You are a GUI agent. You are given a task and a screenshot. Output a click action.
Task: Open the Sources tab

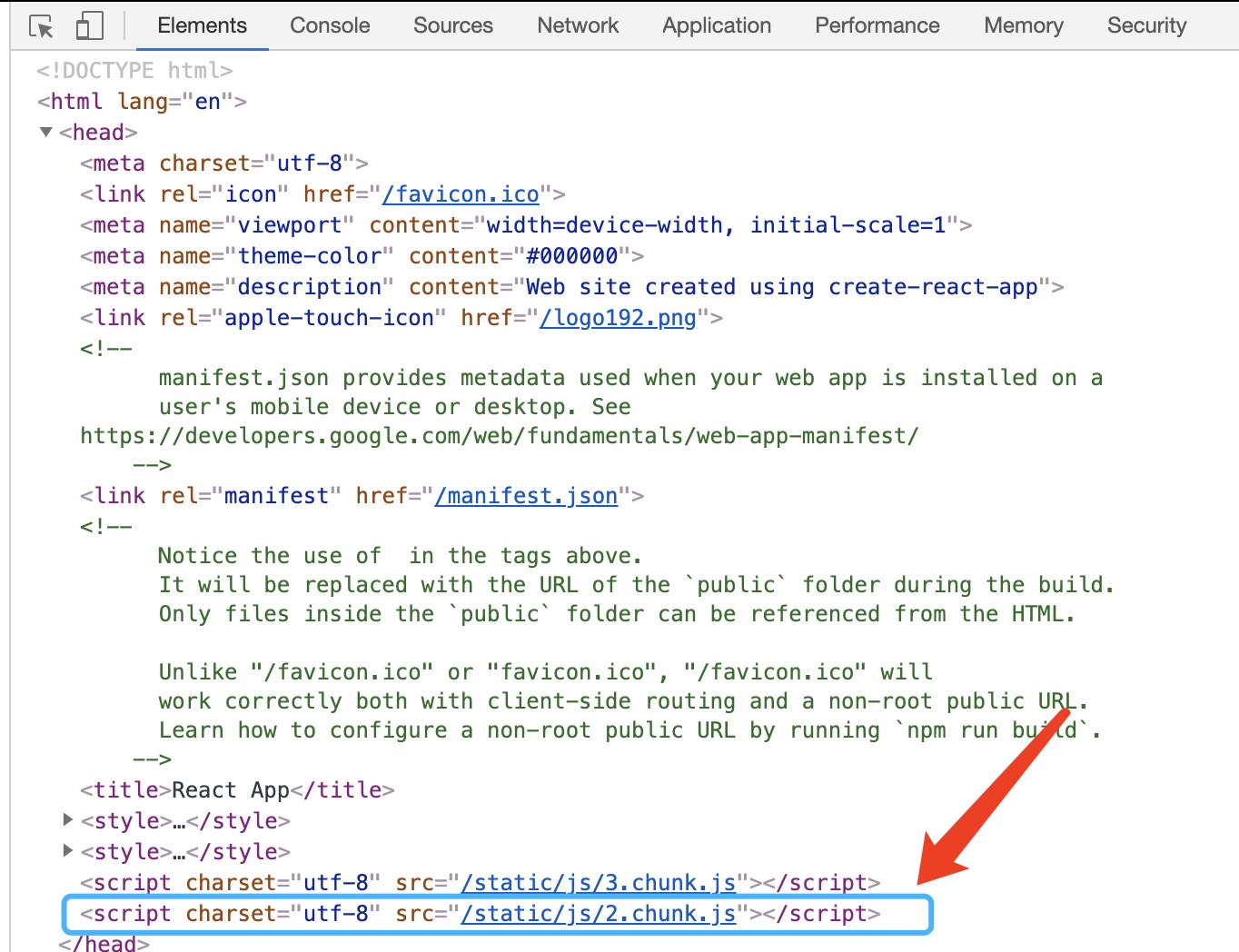point(453,25)
